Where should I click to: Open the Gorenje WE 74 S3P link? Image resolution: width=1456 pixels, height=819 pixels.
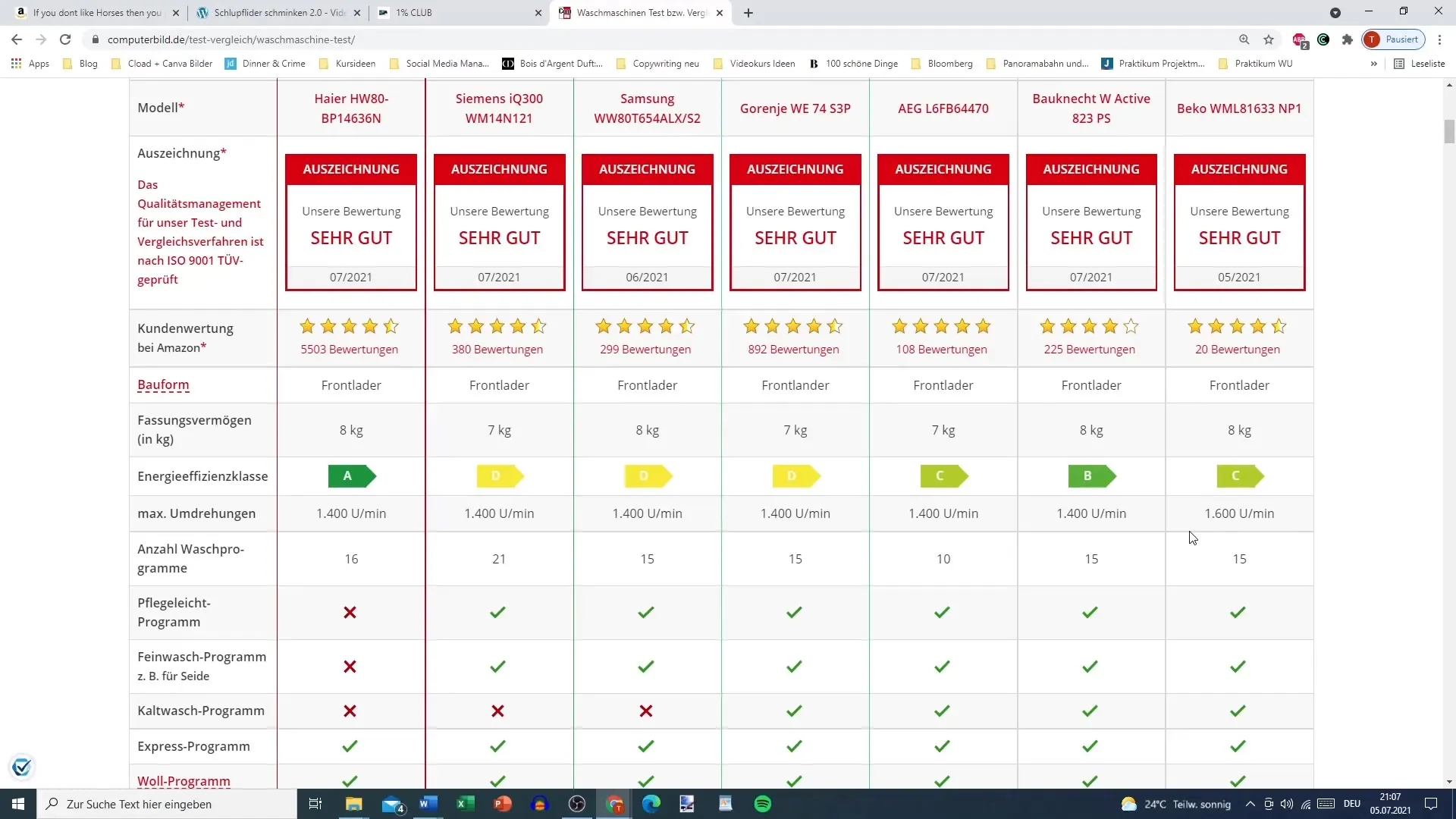795,108
